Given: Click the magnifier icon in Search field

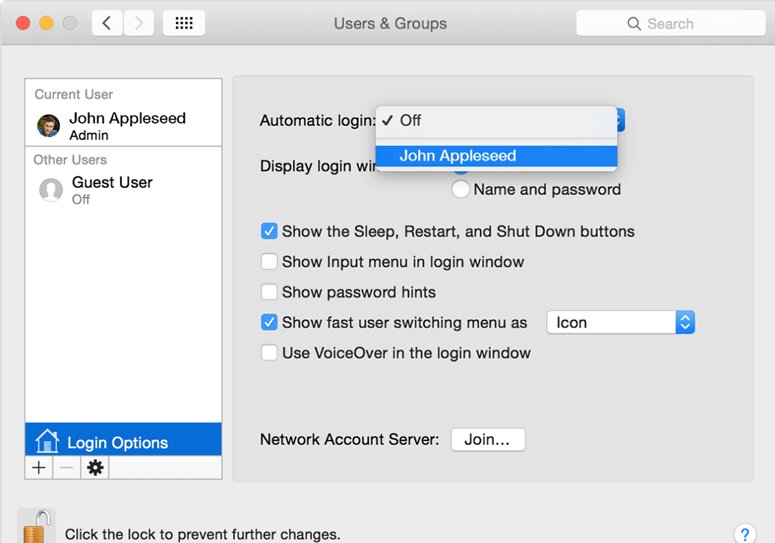Looking at the screenshot, I should (634, 24).
